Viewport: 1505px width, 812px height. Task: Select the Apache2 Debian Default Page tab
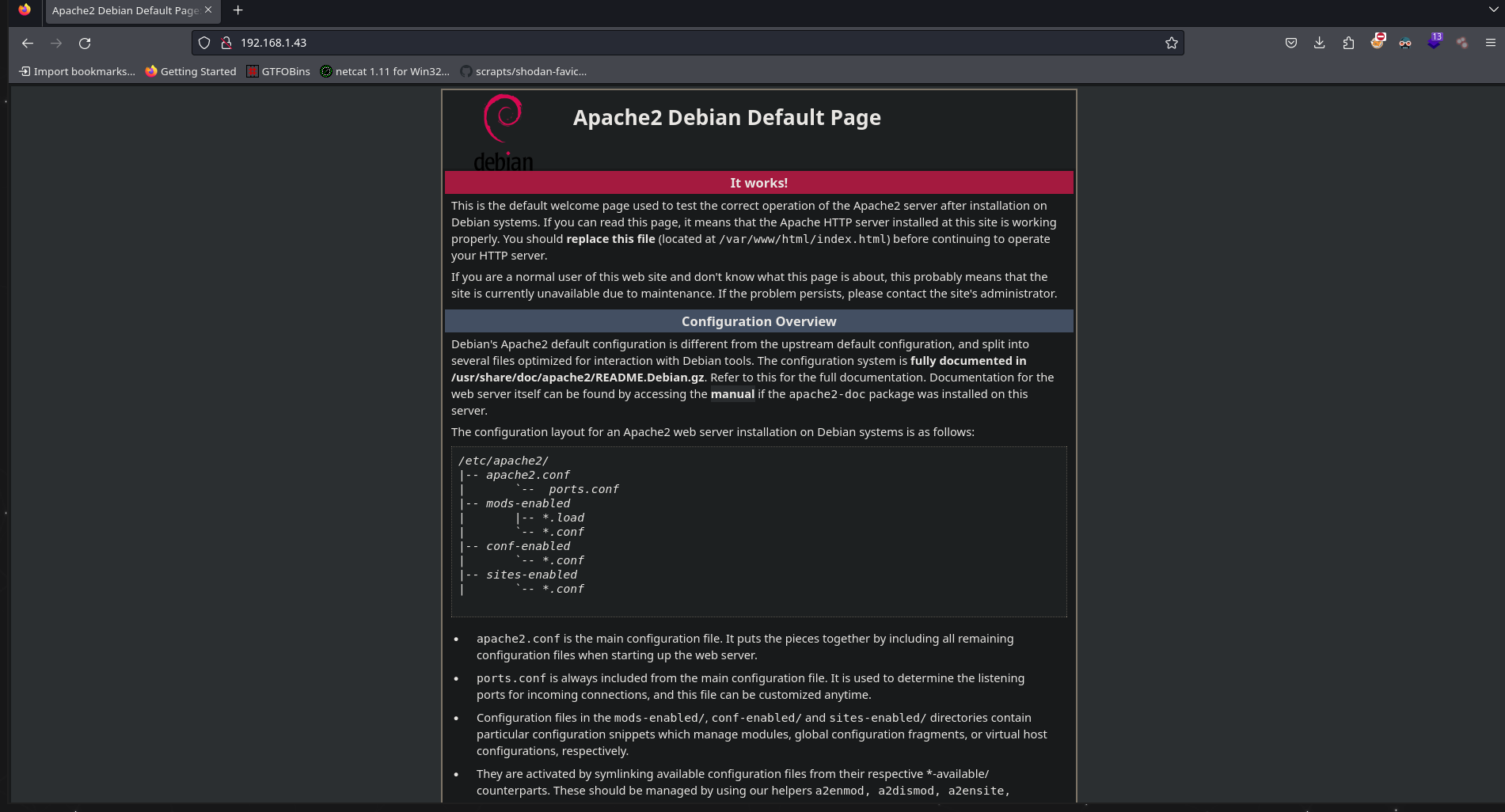tap(131, 10)
